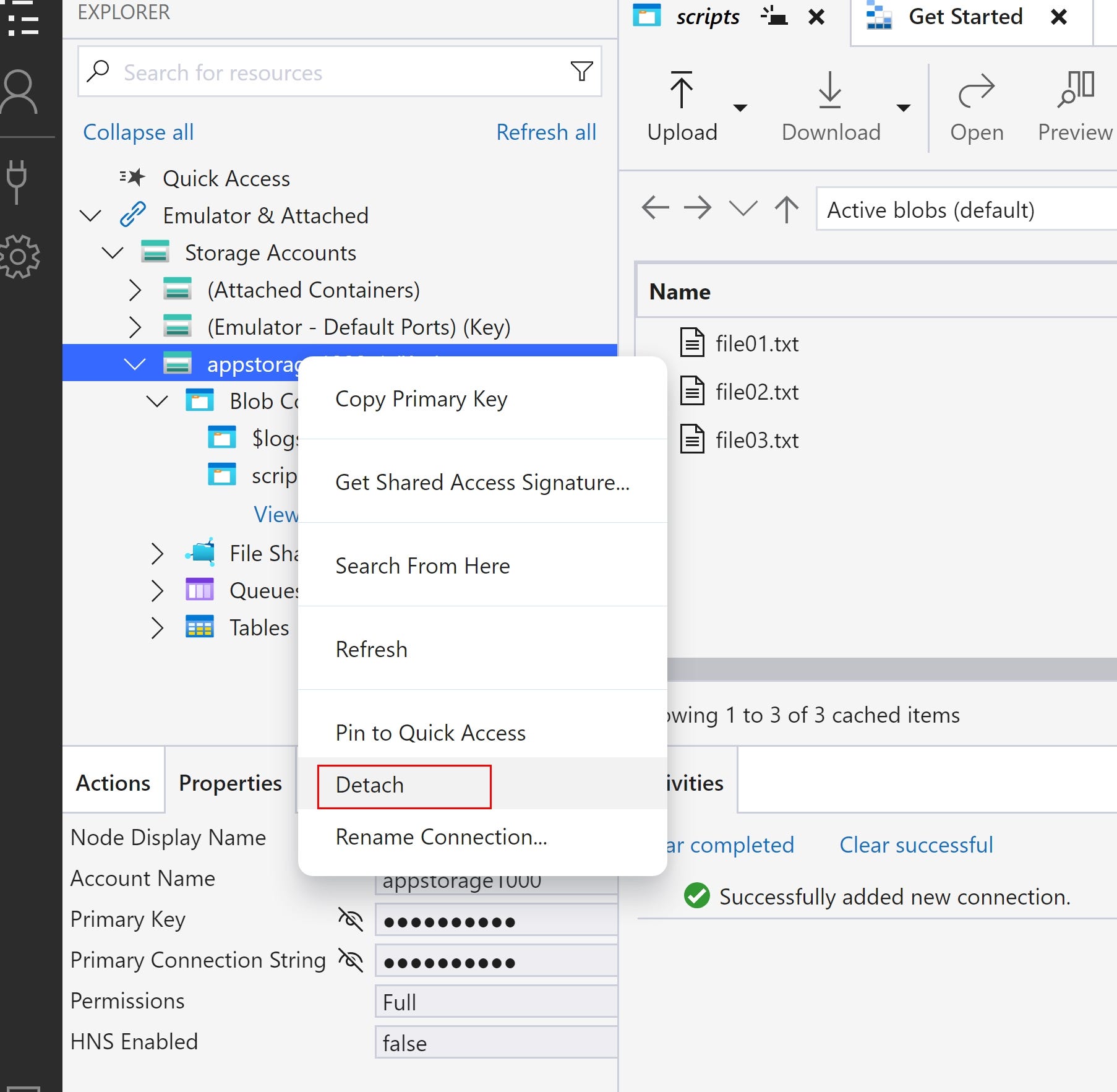Viewport: 1117px width, 1092px height.
Task: Click the HNS Enabled value field false
Action: pos(496,1043)
